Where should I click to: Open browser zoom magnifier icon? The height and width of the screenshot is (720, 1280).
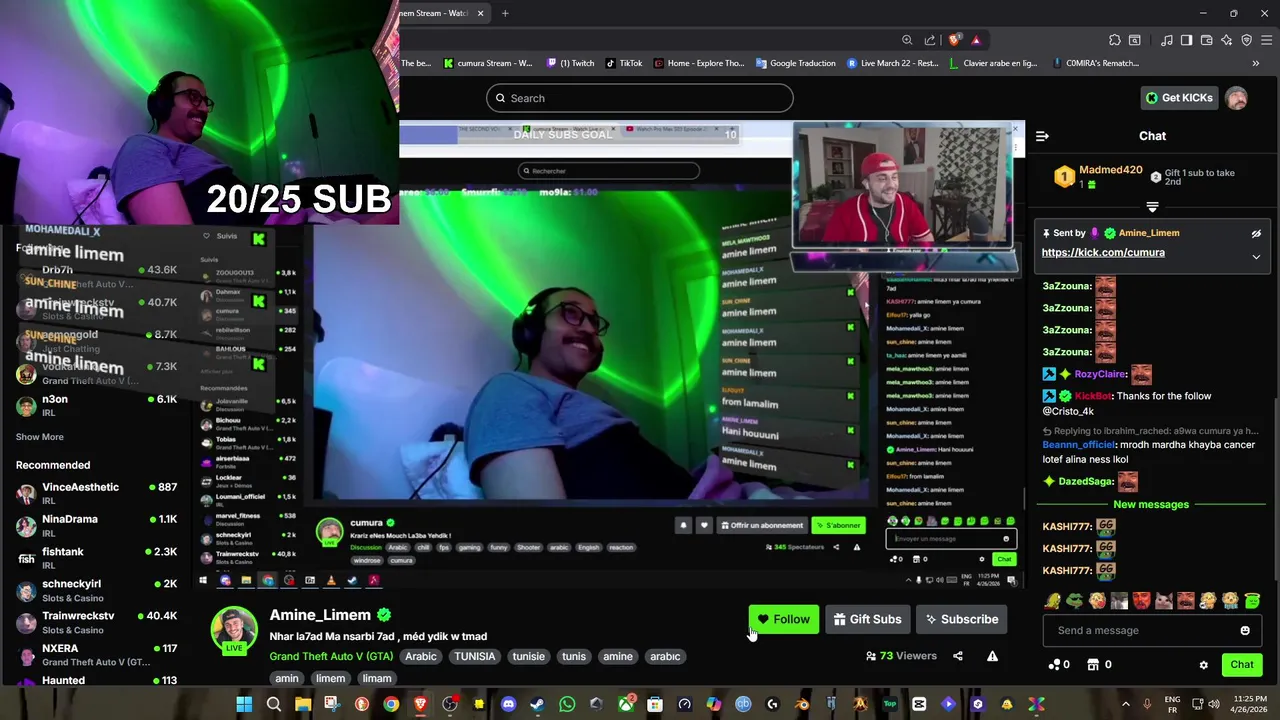(x=907, y=40)
